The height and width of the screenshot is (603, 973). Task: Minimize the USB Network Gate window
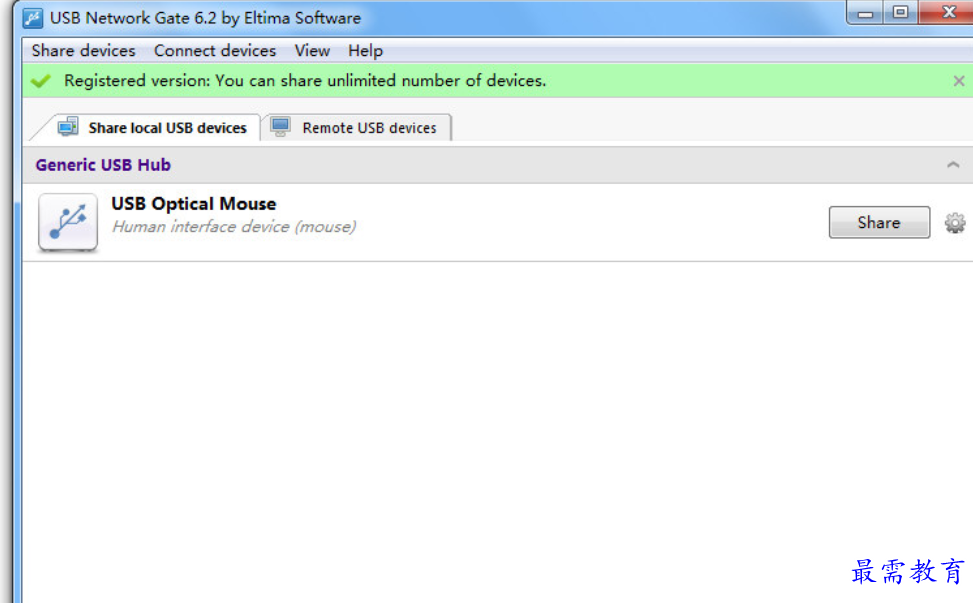coord(866,12)
